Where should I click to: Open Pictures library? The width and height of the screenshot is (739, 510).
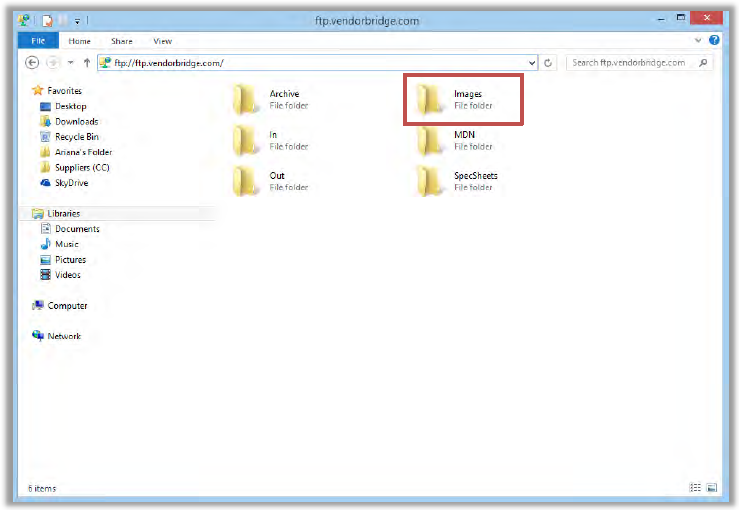(x=64, y=260)
